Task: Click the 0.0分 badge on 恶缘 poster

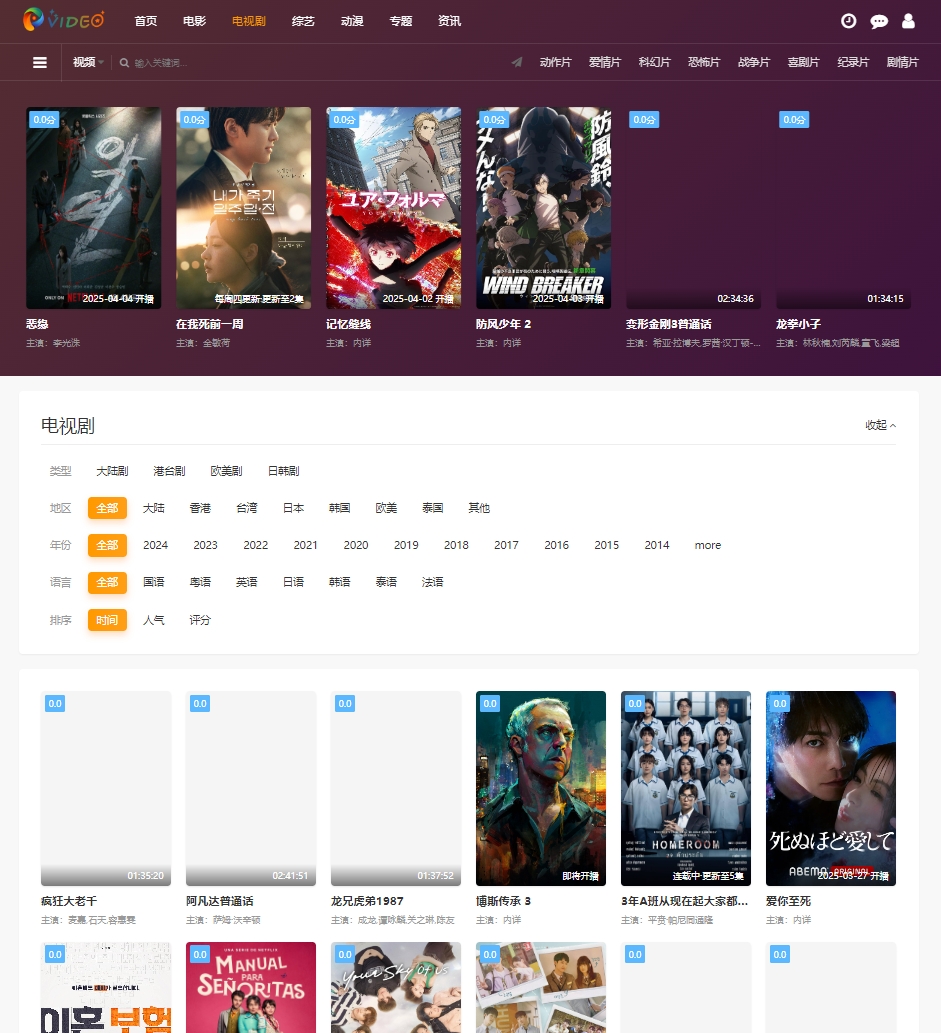Action: tap(44, 119)
